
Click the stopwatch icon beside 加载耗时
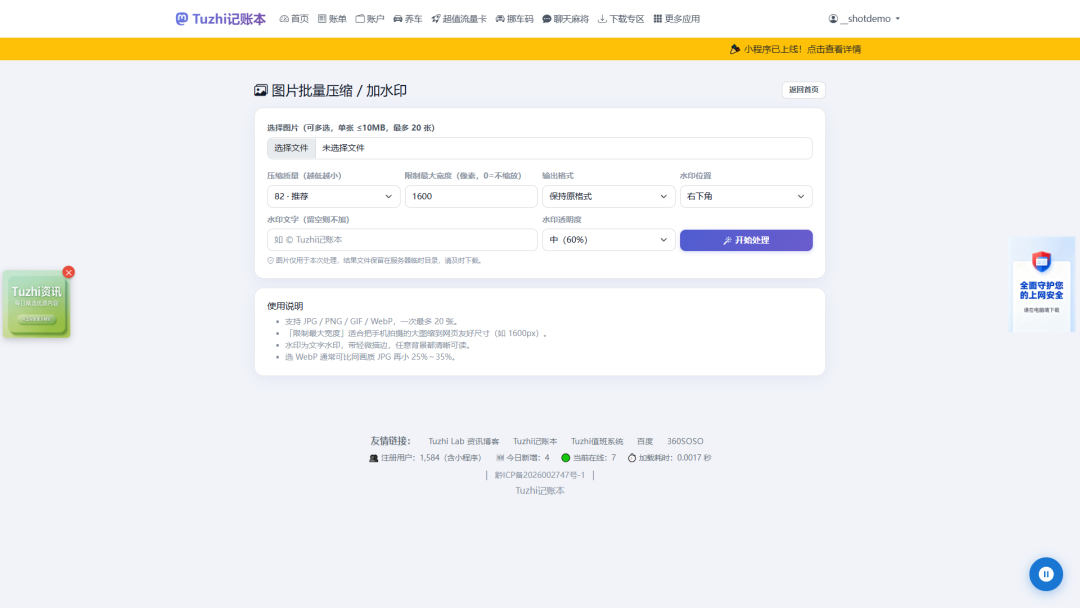pyautogui.click(x=632, y=458)
